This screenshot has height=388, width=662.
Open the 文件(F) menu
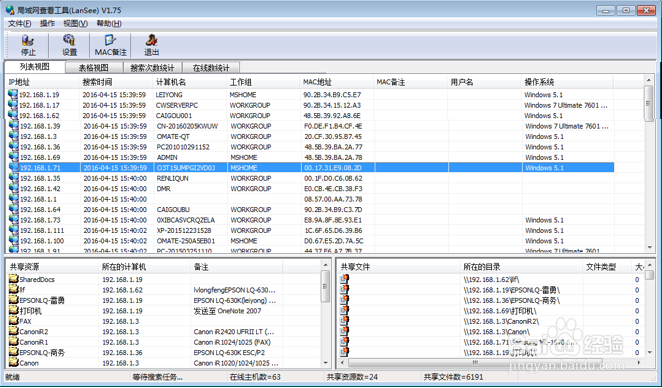click(x=19, y=24)
